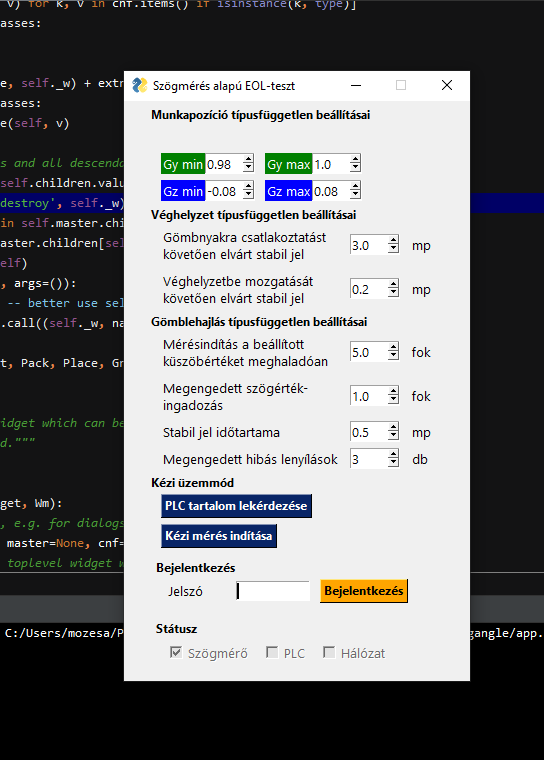
Task: Click the Munkapozíció típusfüggetlen beállításai heading
Action: pyautogui.click(x=261, y=115)
